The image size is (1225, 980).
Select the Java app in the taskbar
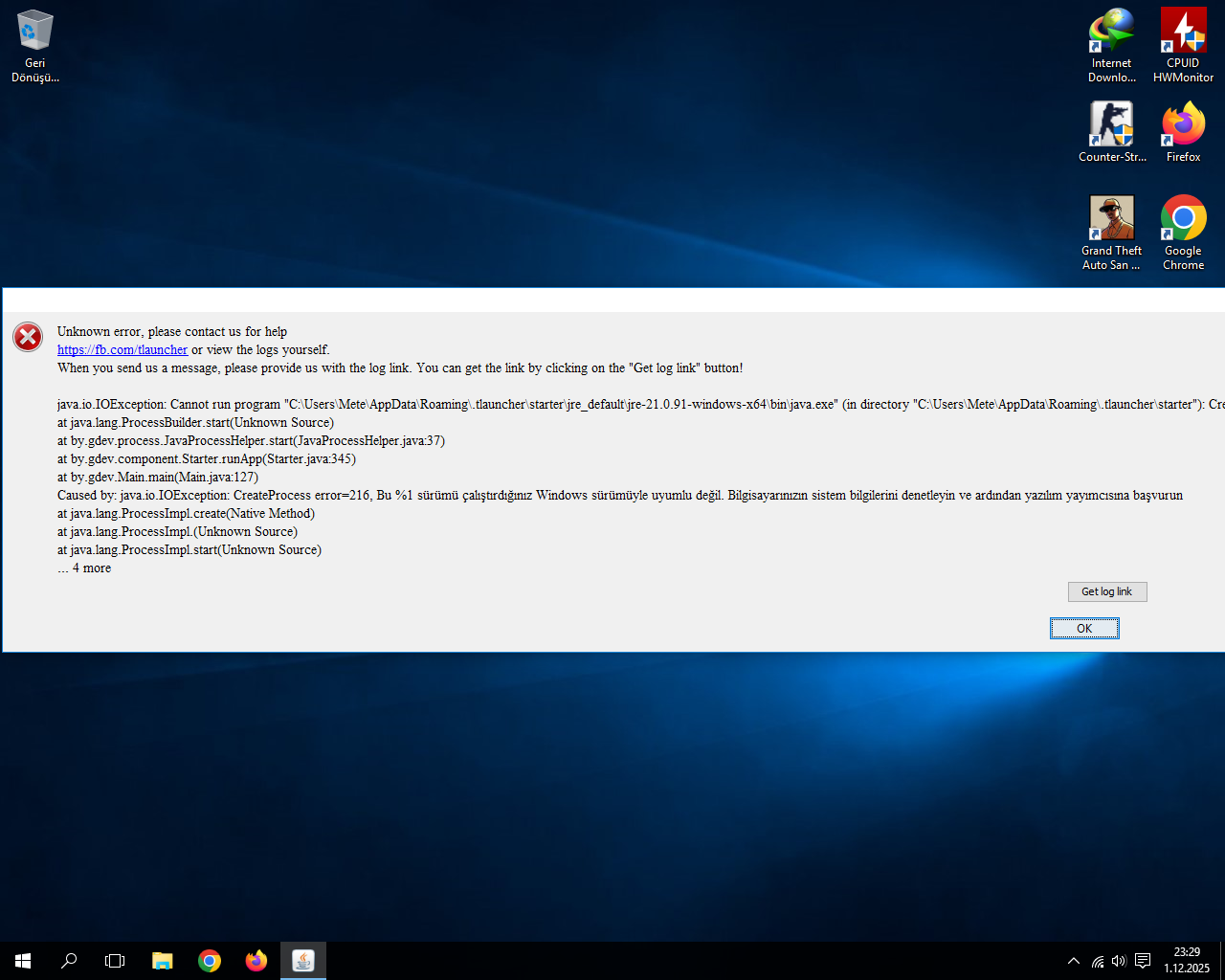pyautogui.click(x=303, y=961)
